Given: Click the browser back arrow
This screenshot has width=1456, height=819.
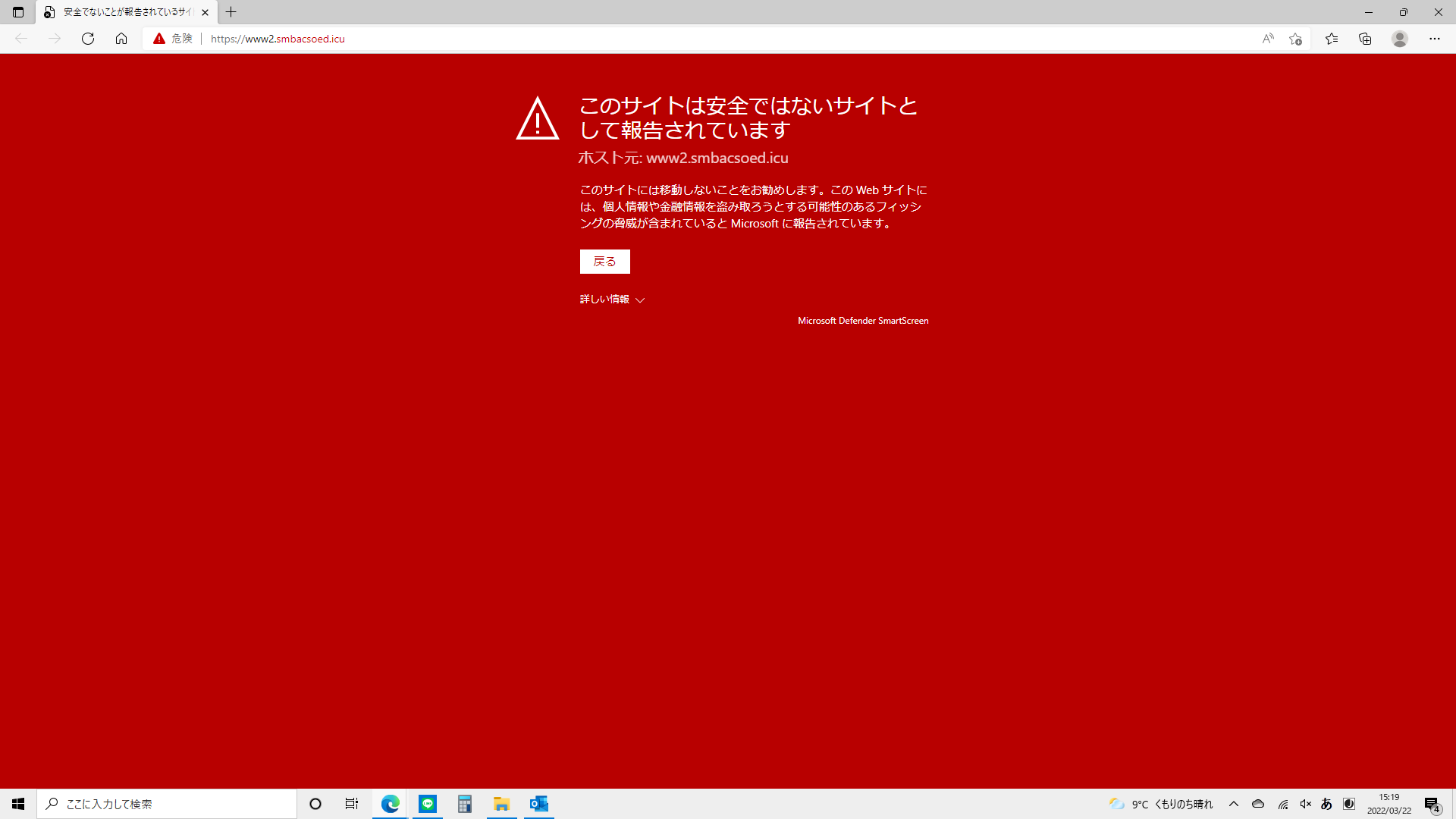Looking at the screenshot, I should coord(21,39).
